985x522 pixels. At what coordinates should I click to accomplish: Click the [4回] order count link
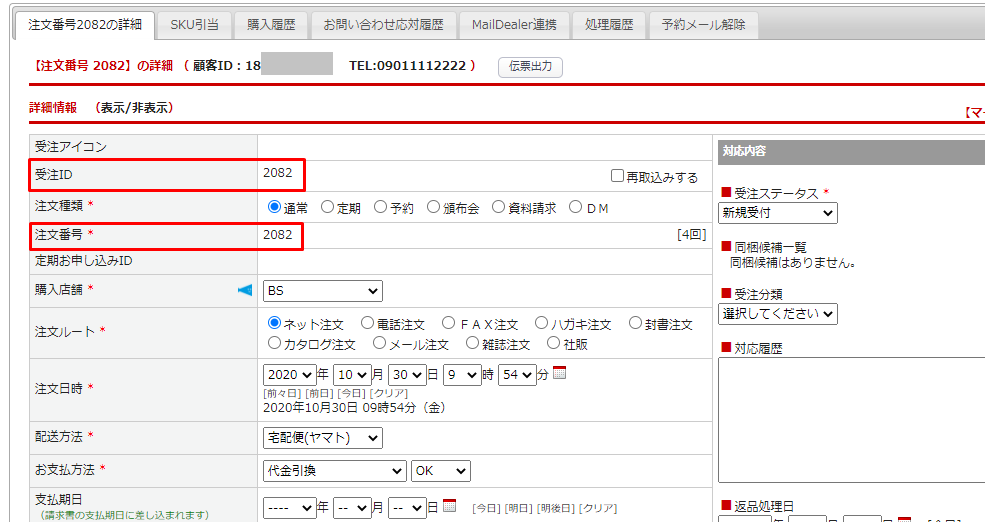pos(692,235)
